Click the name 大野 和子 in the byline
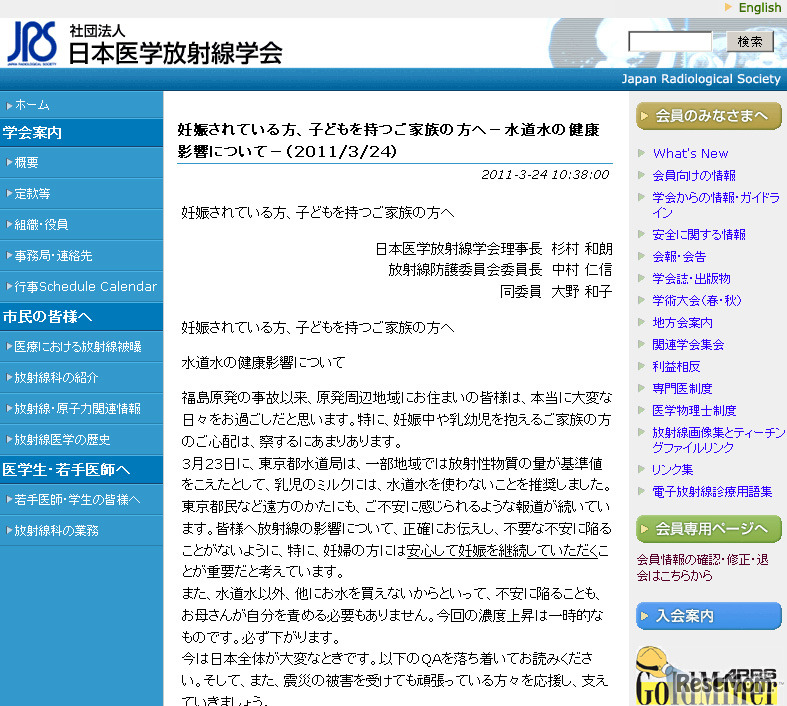The width and height of the screenshot is (787, 706). [x=582, y=292]
